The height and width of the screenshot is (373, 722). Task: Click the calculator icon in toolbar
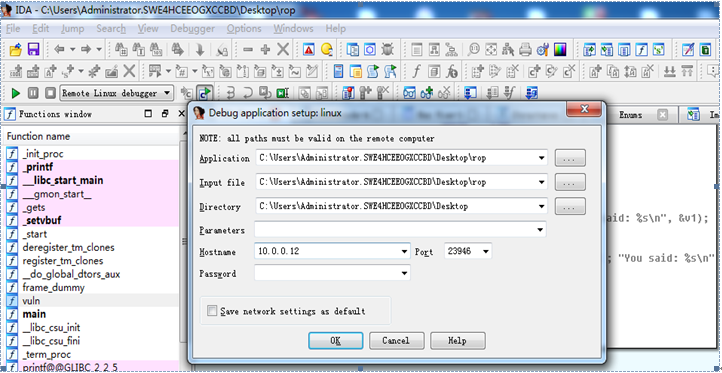point(338,71)
